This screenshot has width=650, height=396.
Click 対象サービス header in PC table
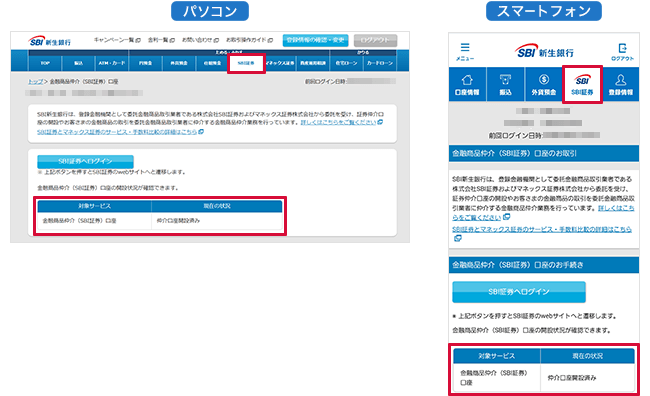tap(95, 206)
